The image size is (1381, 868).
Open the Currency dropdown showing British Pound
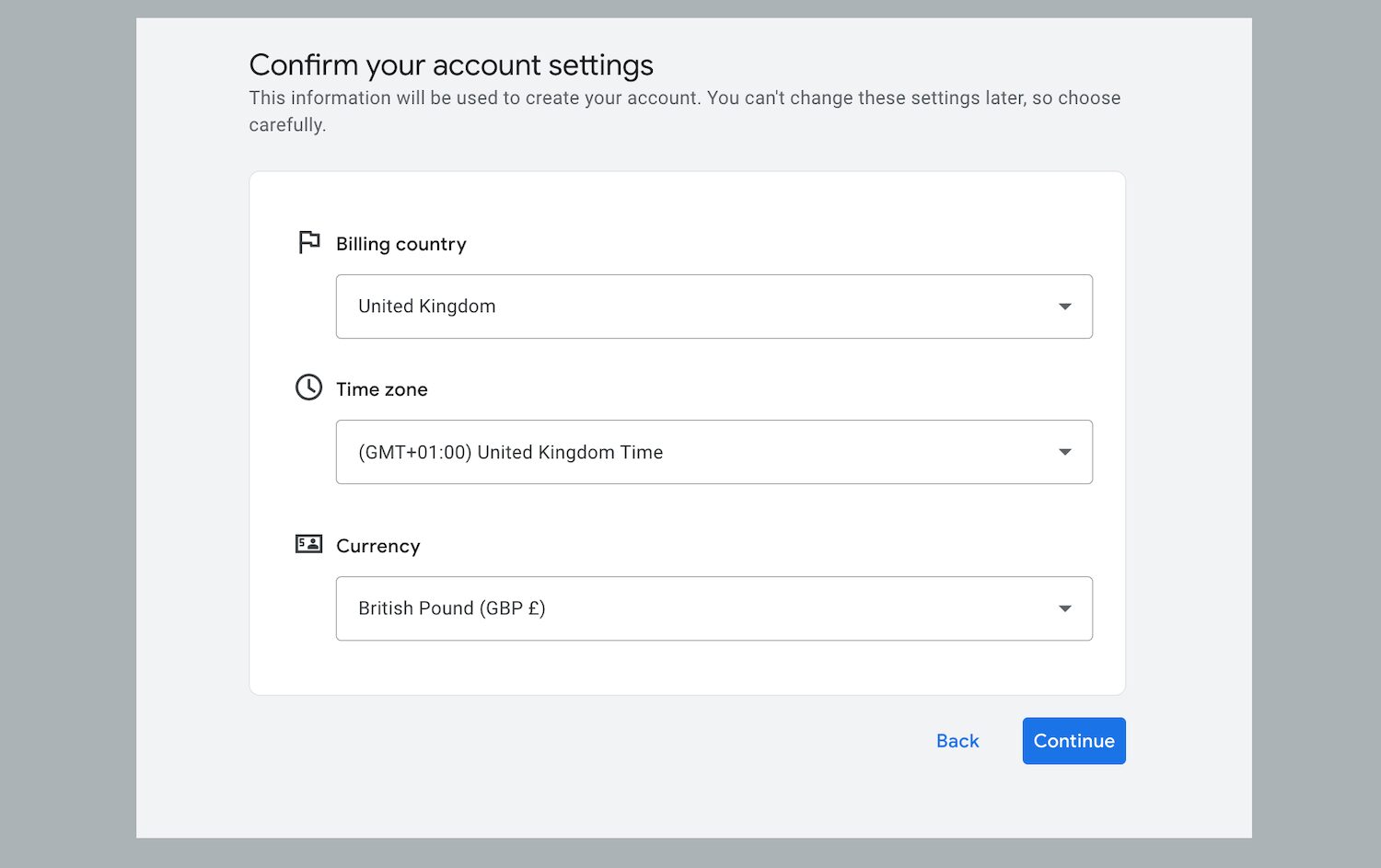point(714,608)
